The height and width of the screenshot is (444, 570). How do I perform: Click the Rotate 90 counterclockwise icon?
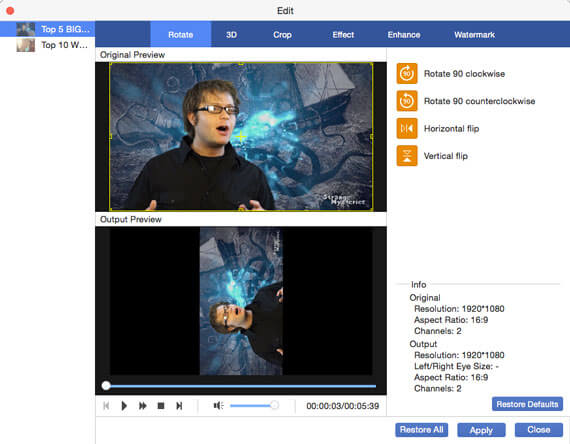pyautogui.click(x=407, y=101)
